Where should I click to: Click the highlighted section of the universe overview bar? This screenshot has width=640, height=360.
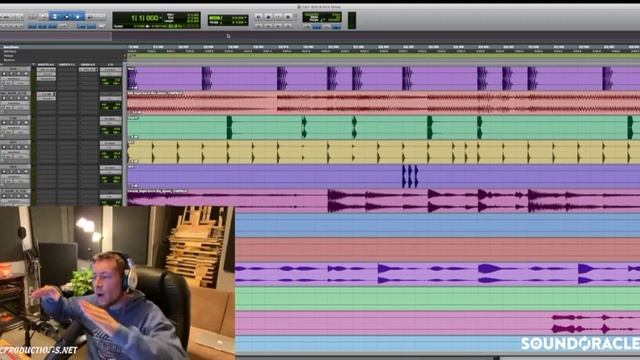56,36
